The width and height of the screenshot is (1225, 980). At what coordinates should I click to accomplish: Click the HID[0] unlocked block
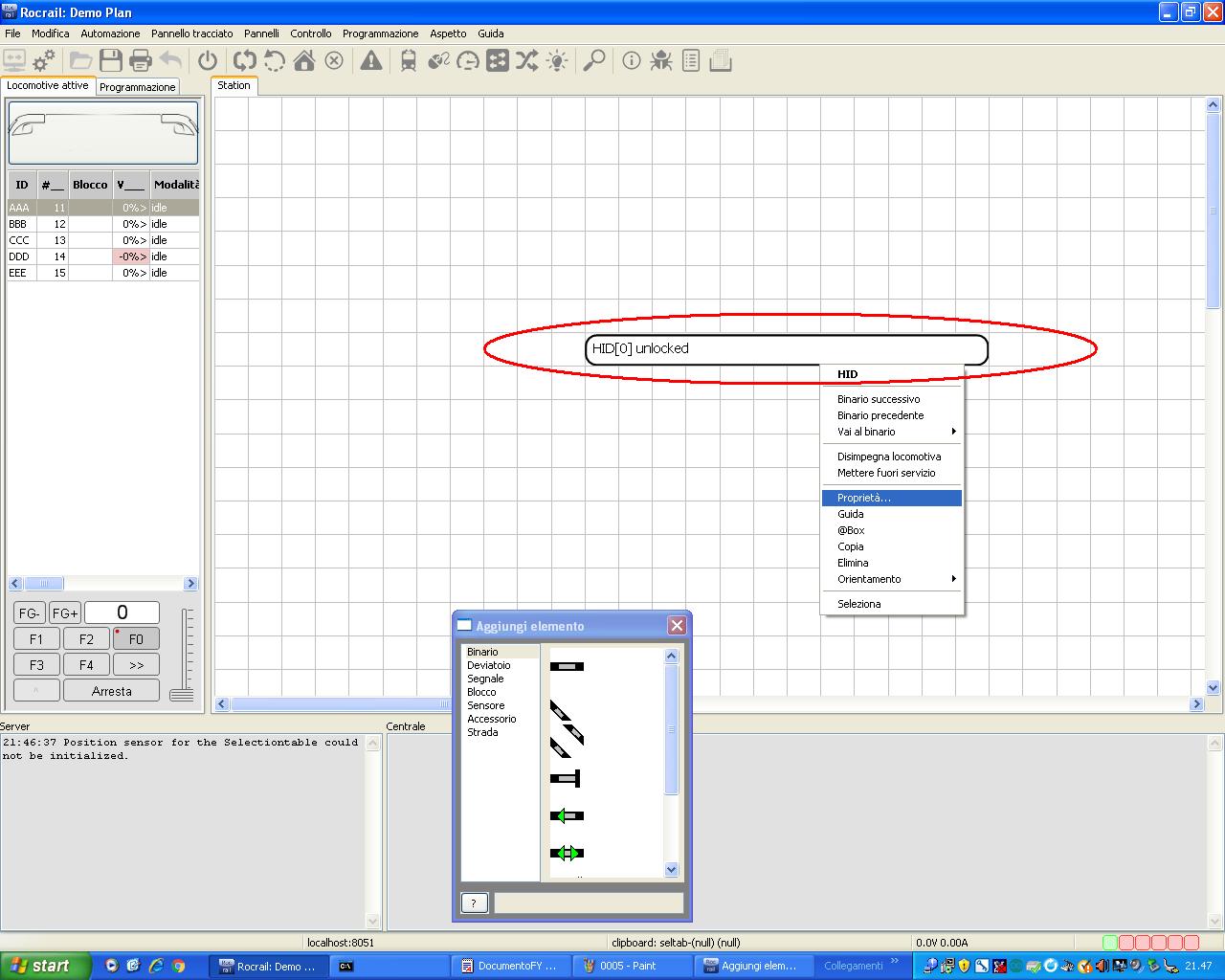tap(787, 349)
